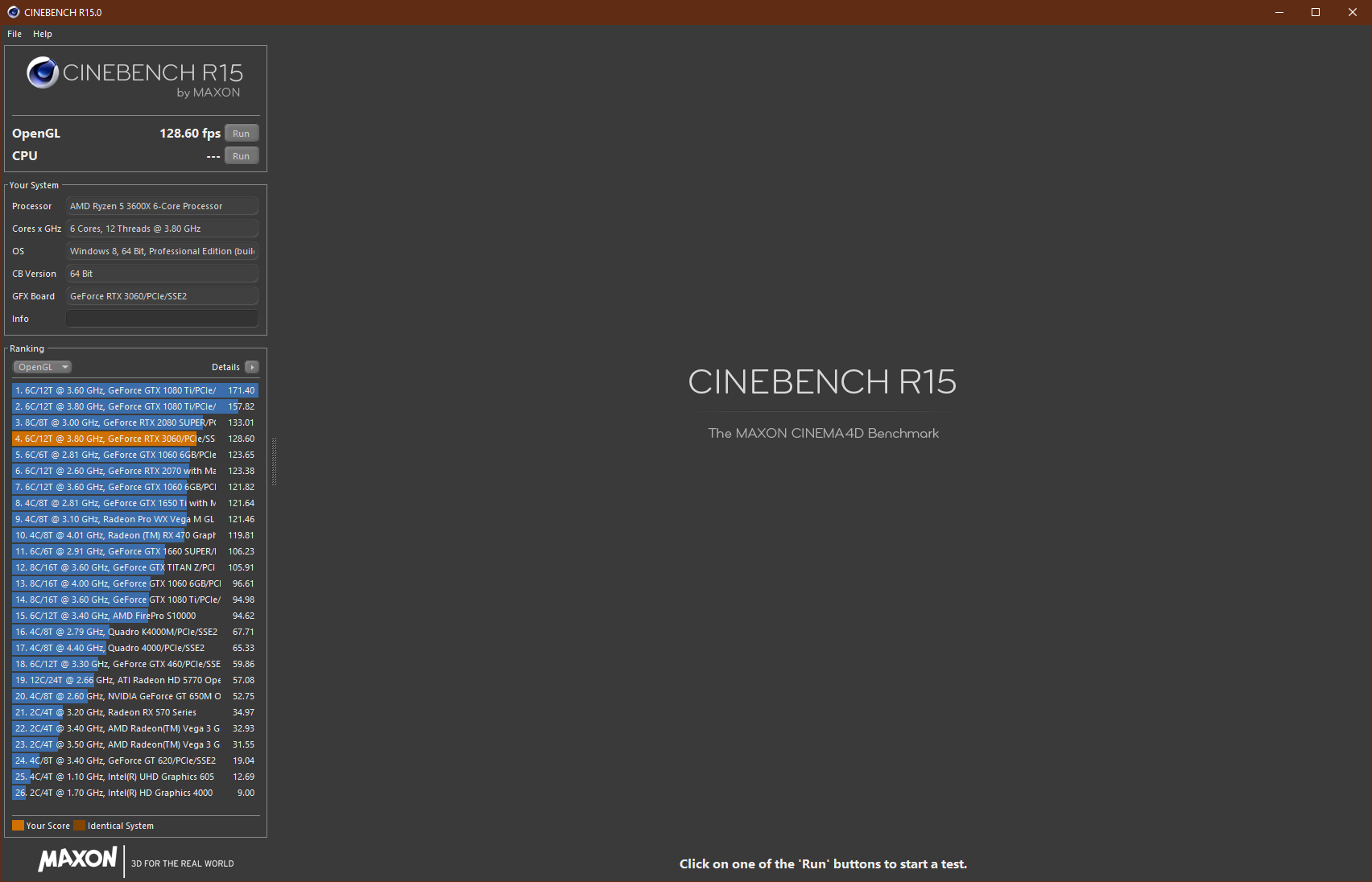Run the CPU benchmark test
This screenshot has height=882, width=1372.
point(242,156)
